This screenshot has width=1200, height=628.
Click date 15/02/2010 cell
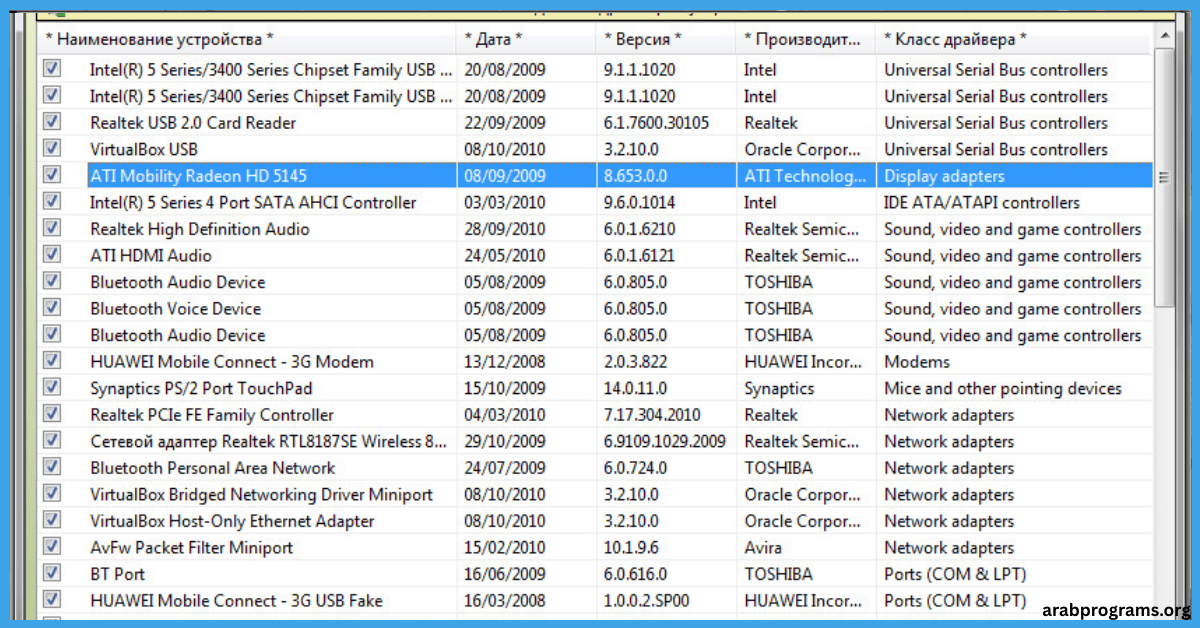[505, 547]
